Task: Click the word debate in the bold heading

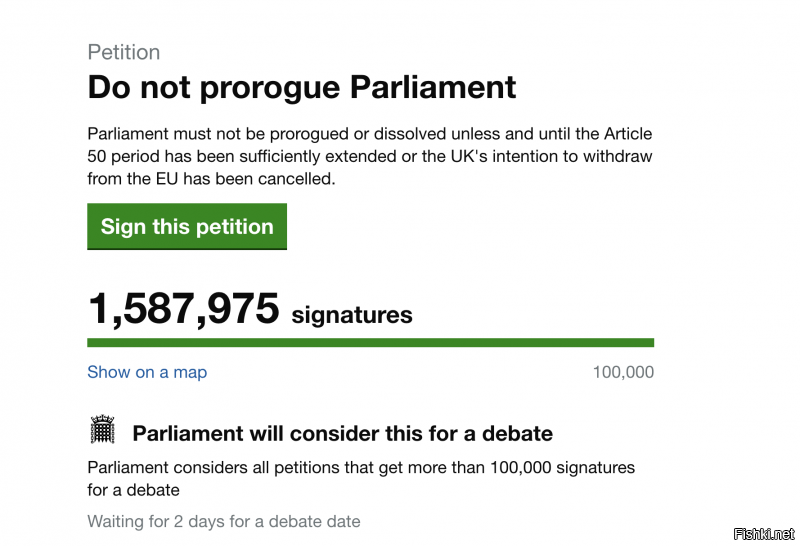Action: tap(517, 433)
